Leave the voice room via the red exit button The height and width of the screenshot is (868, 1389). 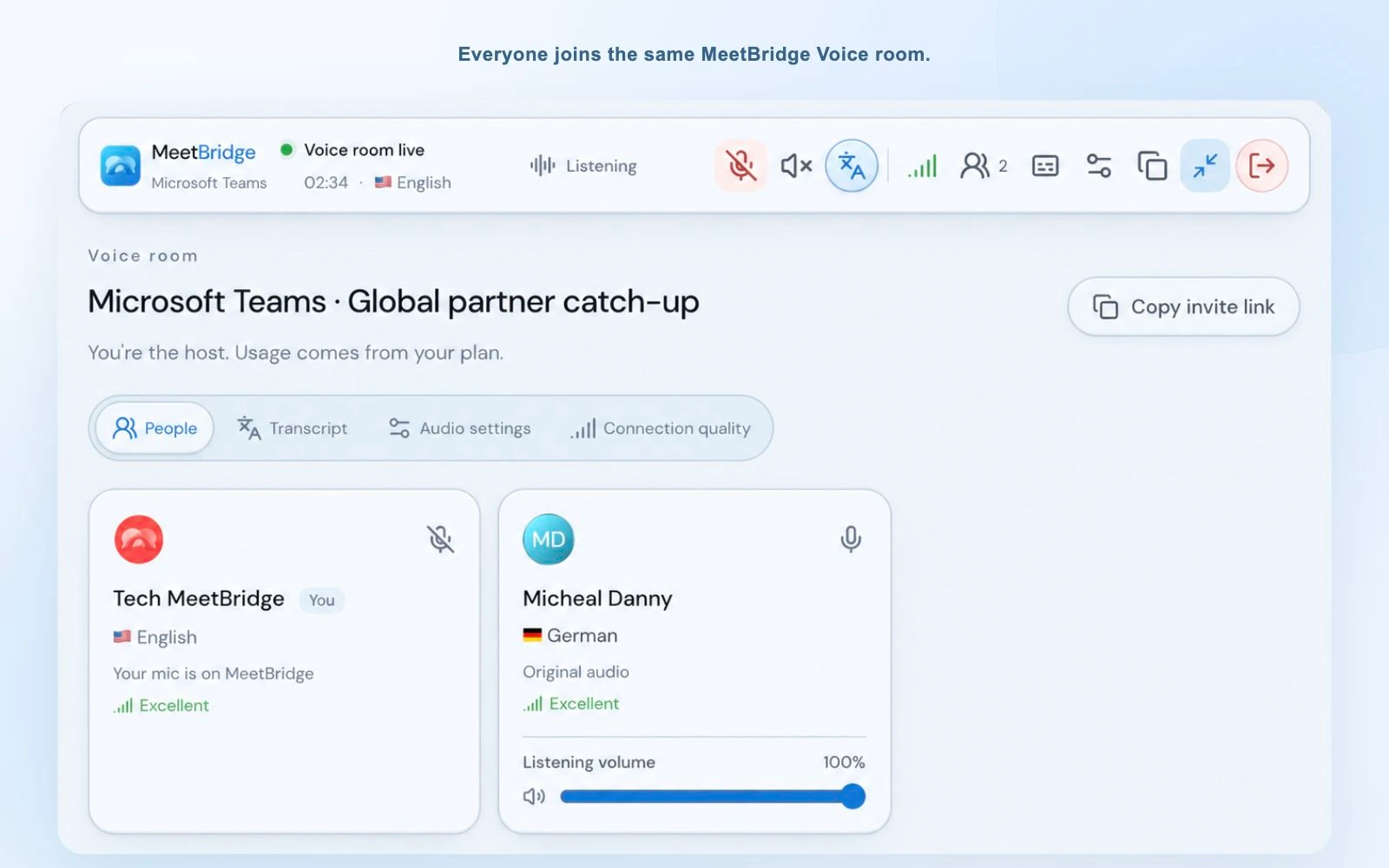coord(1261,165)
